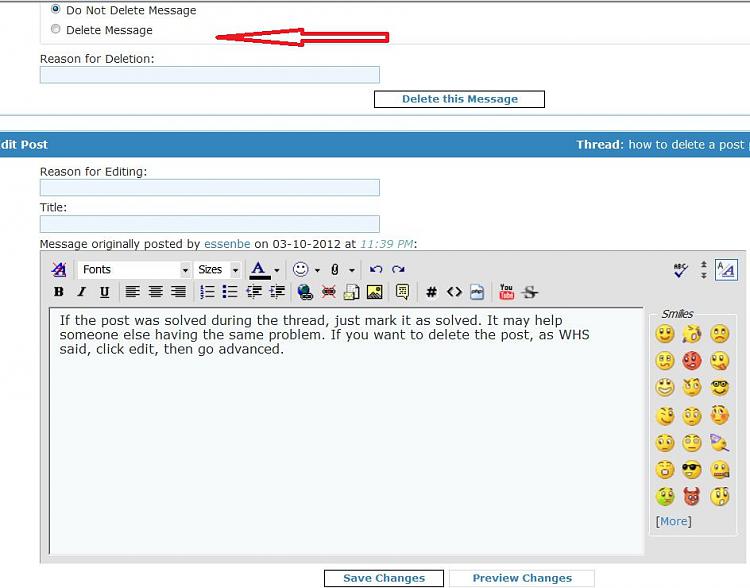
Task: Toggle bold formatting
Action: coord(58,292)
